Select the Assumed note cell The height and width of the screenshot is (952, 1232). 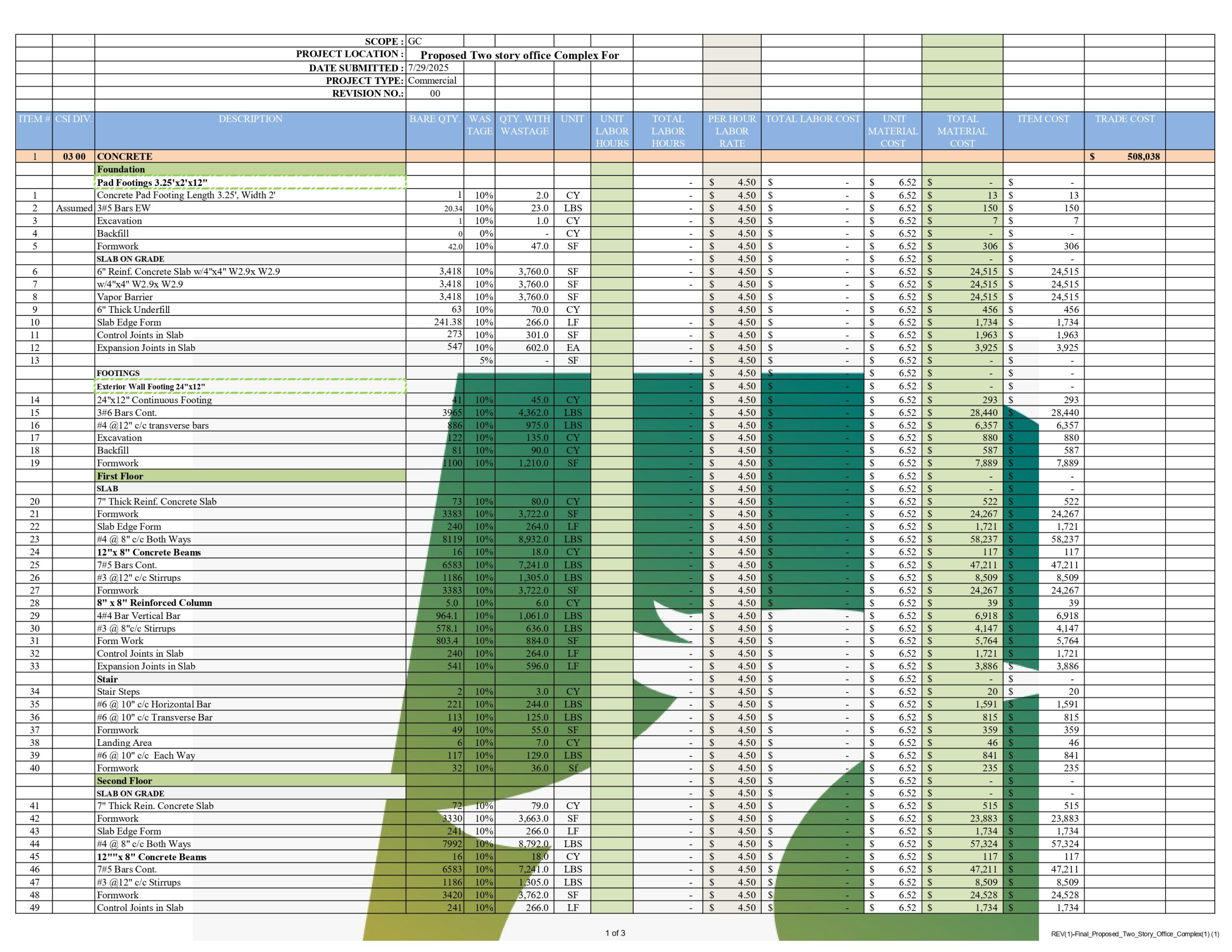click(x=74, y=208)
